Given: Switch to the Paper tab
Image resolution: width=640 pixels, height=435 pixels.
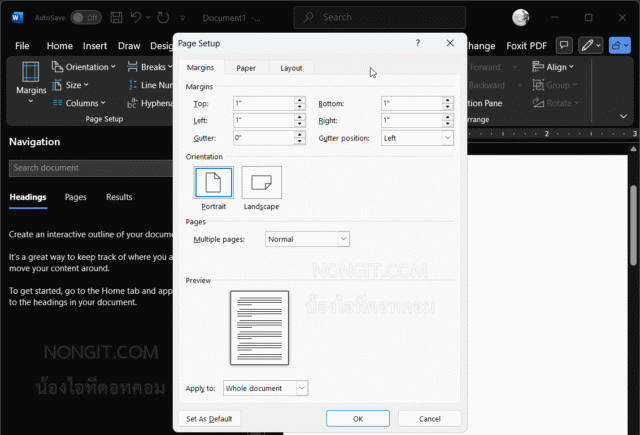Looking at the screenshot, I should (x=246, y=68).
